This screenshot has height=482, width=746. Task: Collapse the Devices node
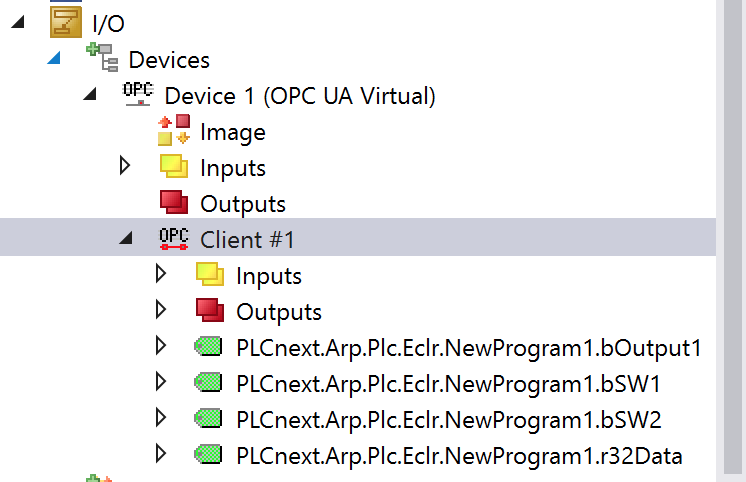(x=54, y=58)
